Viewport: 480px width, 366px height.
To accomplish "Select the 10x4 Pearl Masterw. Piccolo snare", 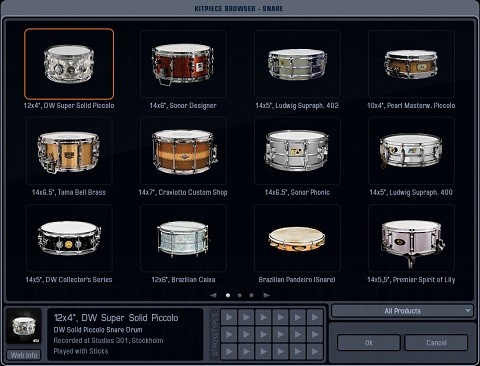I will [x=411, y=64].
